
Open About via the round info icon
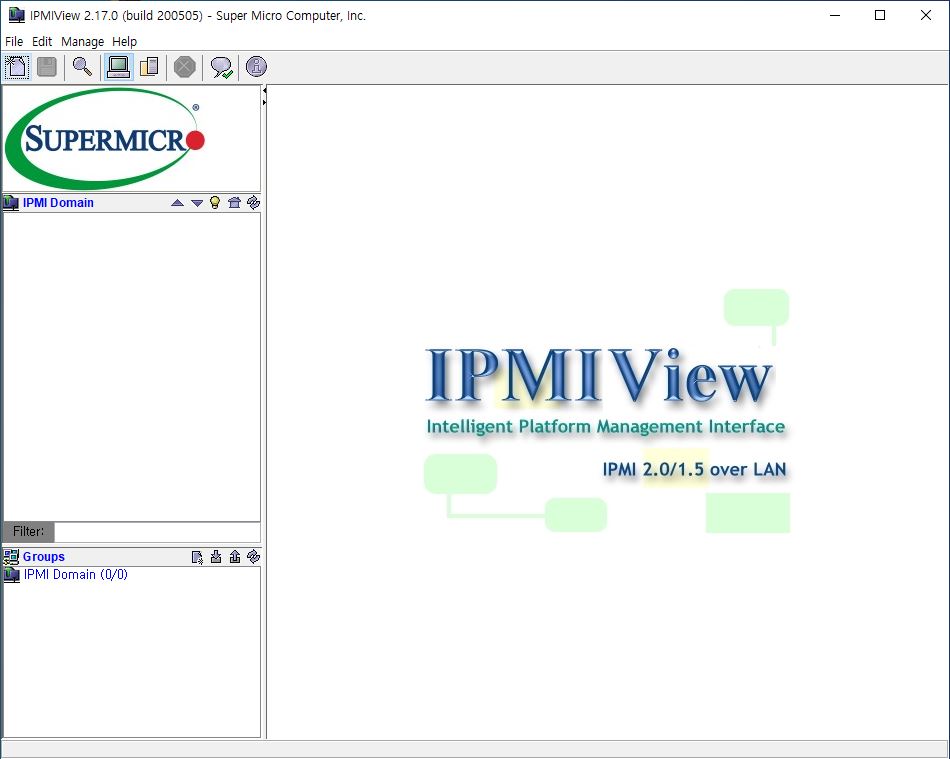[x=256, y=67]
